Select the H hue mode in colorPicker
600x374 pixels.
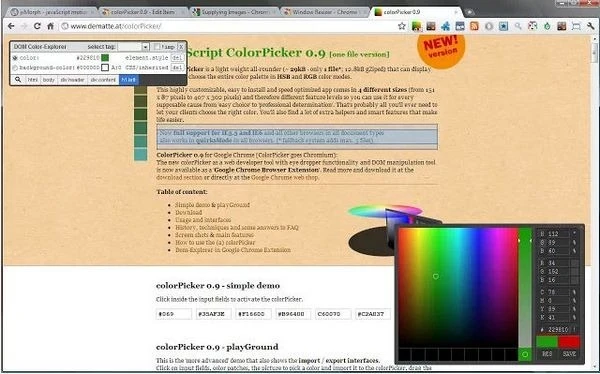[542, 234]
